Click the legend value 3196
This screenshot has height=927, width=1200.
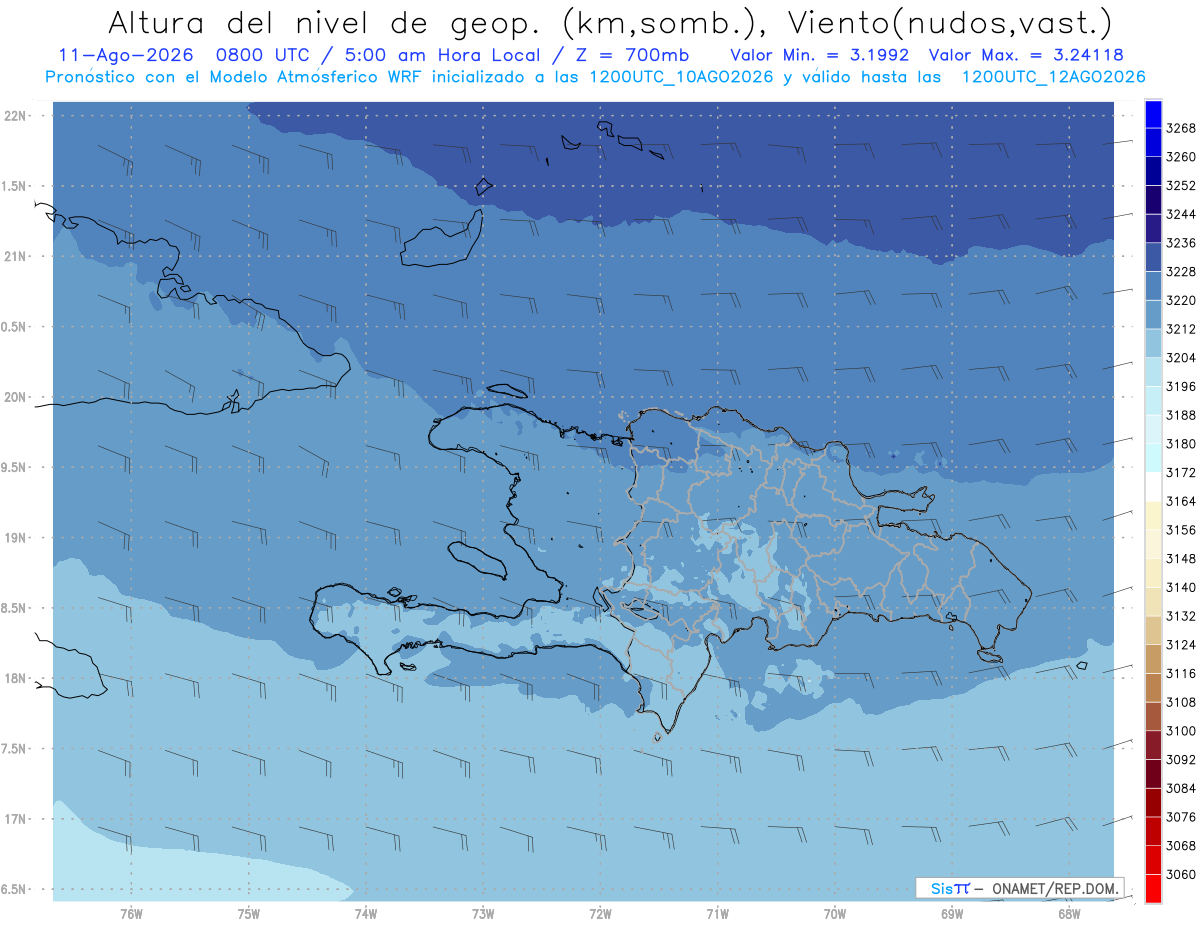point(1180,387)
